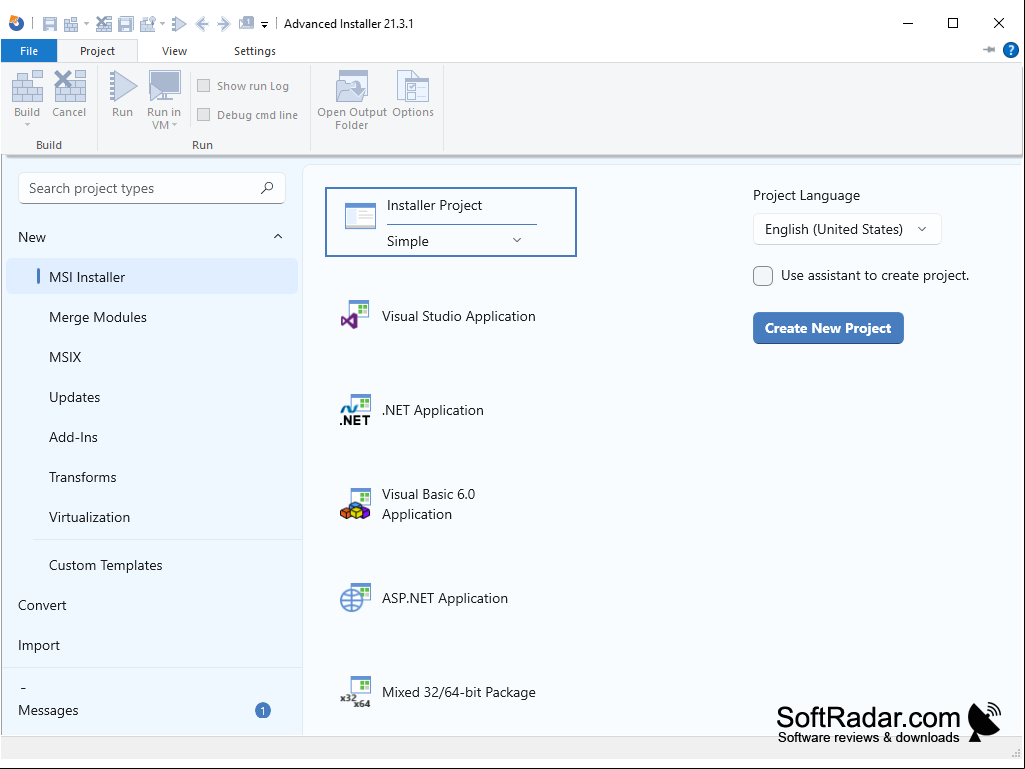Viewport: 1025px width, 769px height.
Task: Open Customize Quick Access Toolbar dropdown
Action: pyautogui.click(x=265, y=25)
